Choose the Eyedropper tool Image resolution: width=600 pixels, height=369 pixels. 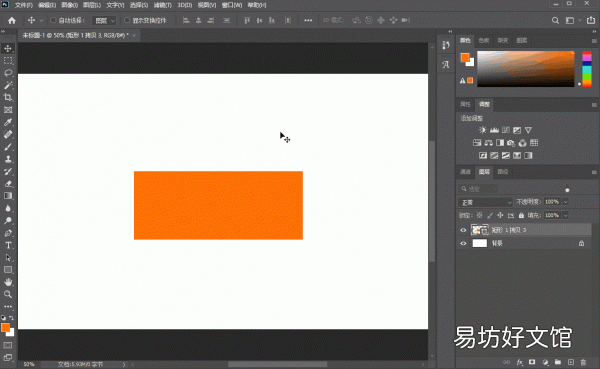coord(8,122)
